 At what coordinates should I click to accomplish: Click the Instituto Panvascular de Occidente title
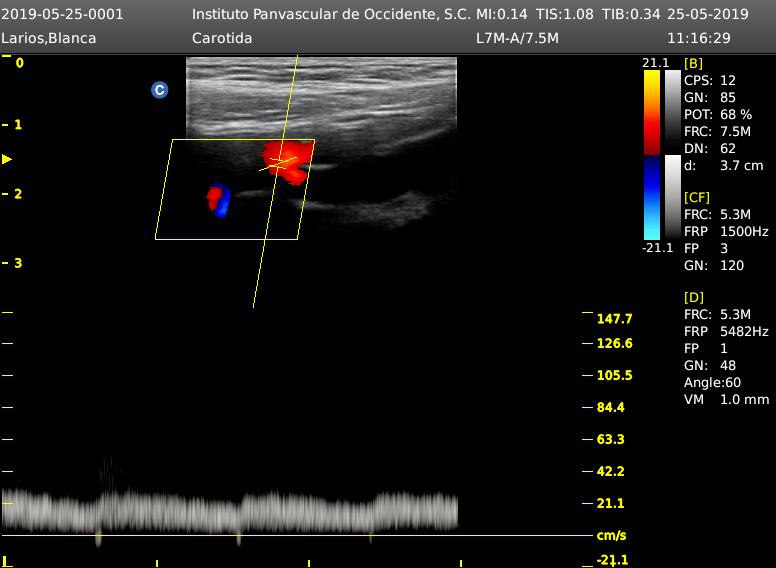331,14
